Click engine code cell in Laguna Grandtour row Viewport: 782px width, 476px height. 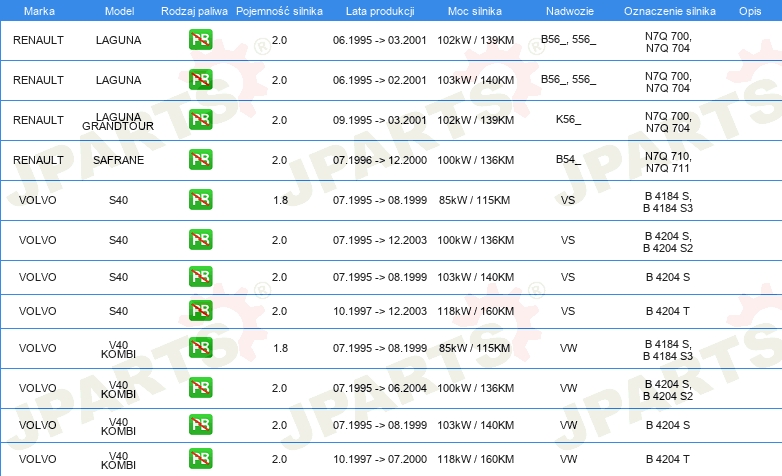click(668, 122)
